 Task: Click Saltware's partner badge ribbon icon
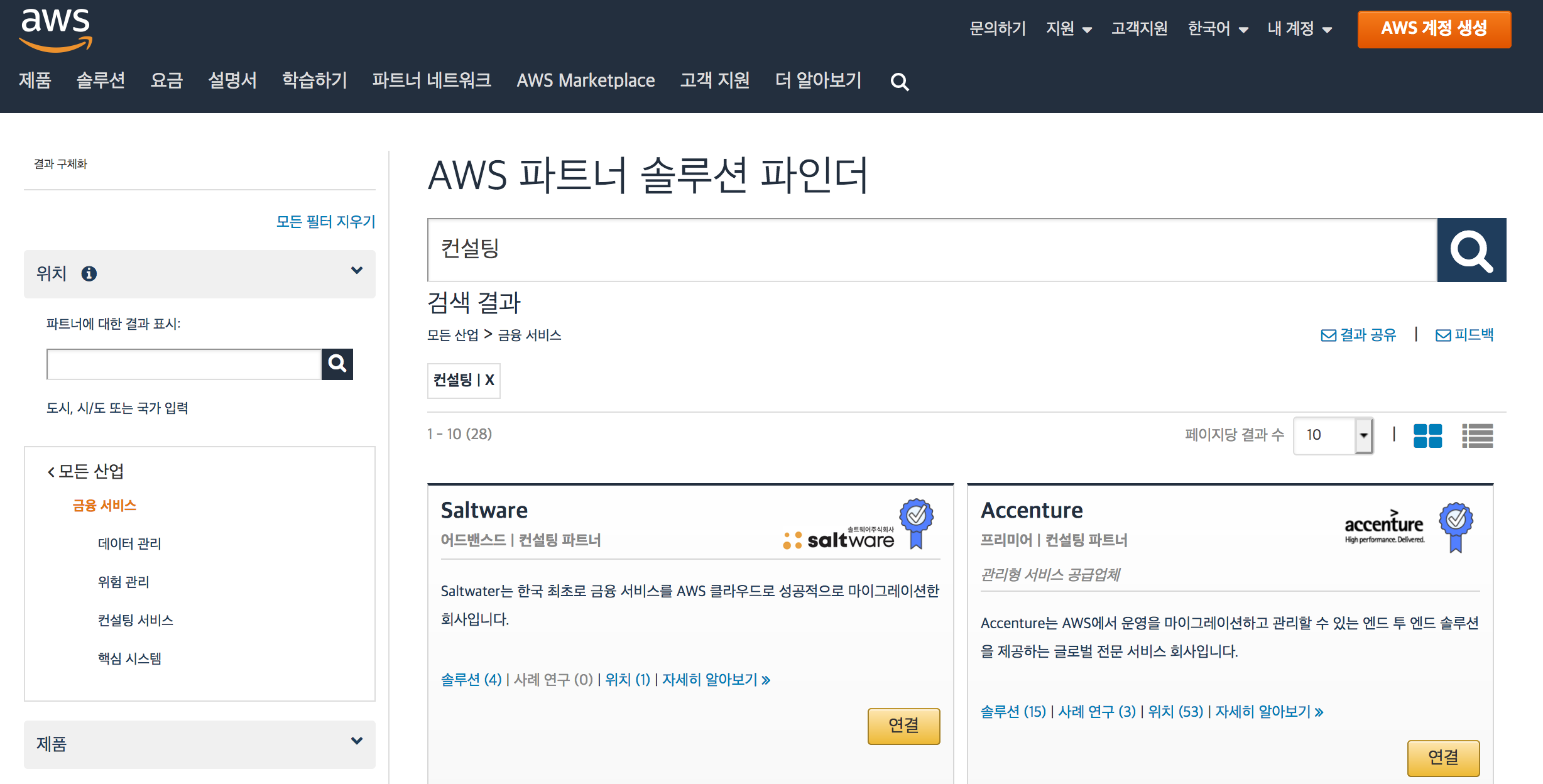(917, 523)
